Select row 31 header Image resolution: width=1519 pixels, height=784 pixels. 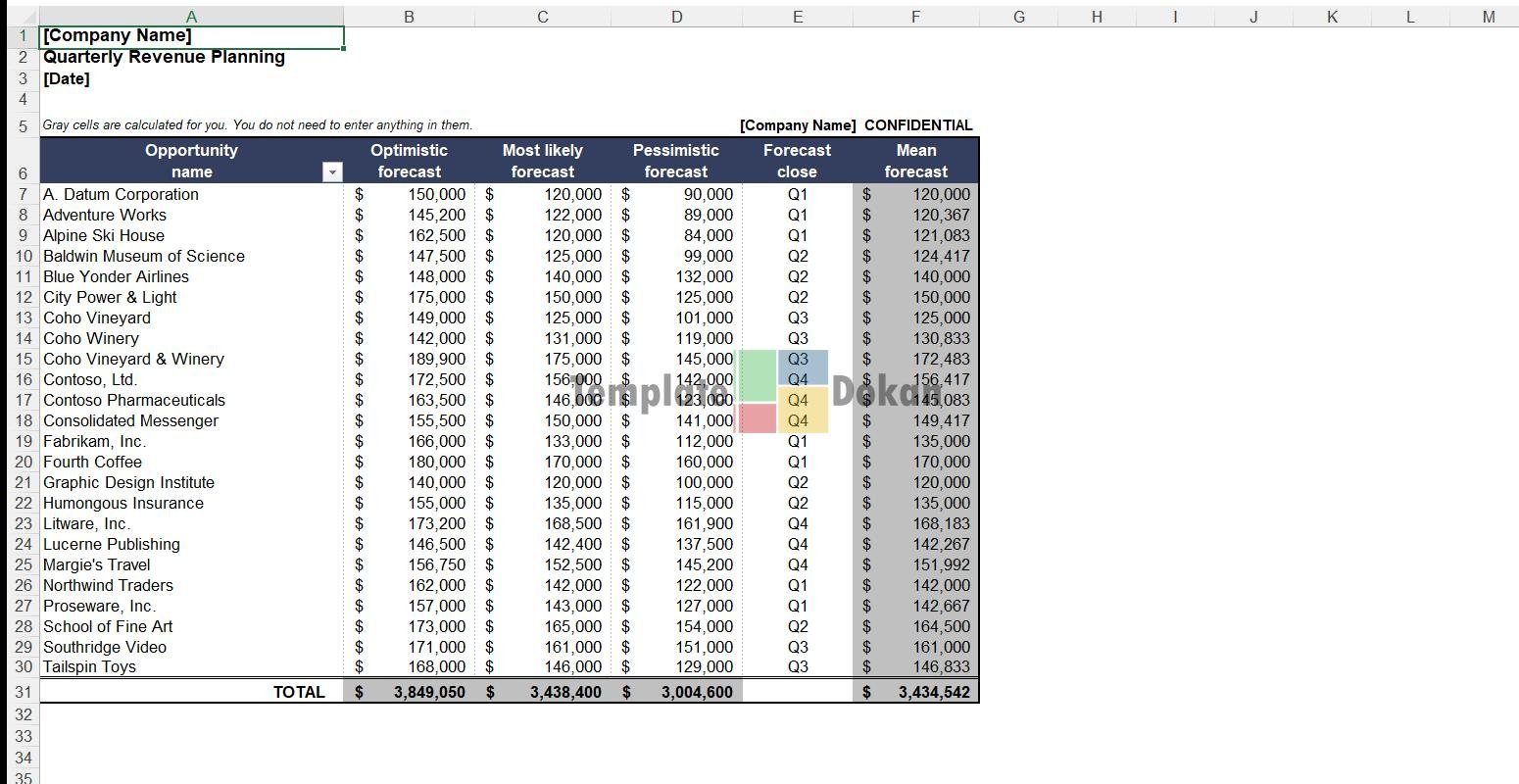(23, 692)
